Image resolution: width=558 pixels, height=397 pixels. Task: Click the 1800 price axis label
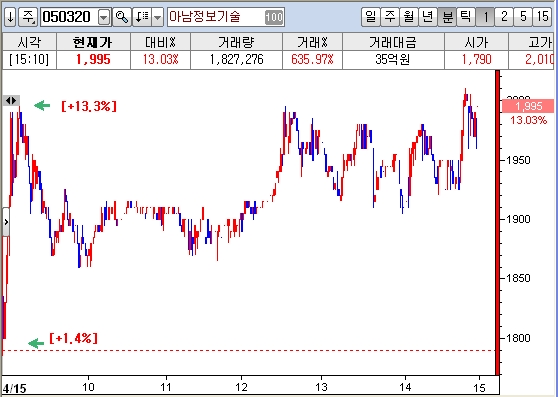(x=518, y=338)
